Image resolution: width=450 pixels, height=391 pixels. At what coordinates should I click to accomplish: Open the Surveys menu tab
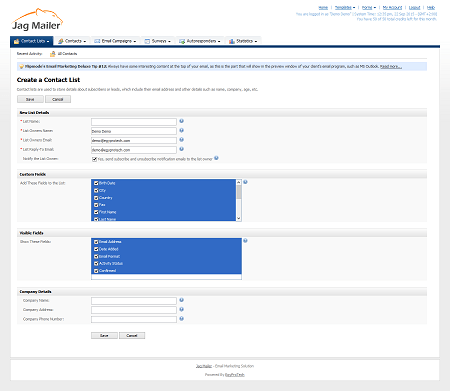[x=158, y=41]
